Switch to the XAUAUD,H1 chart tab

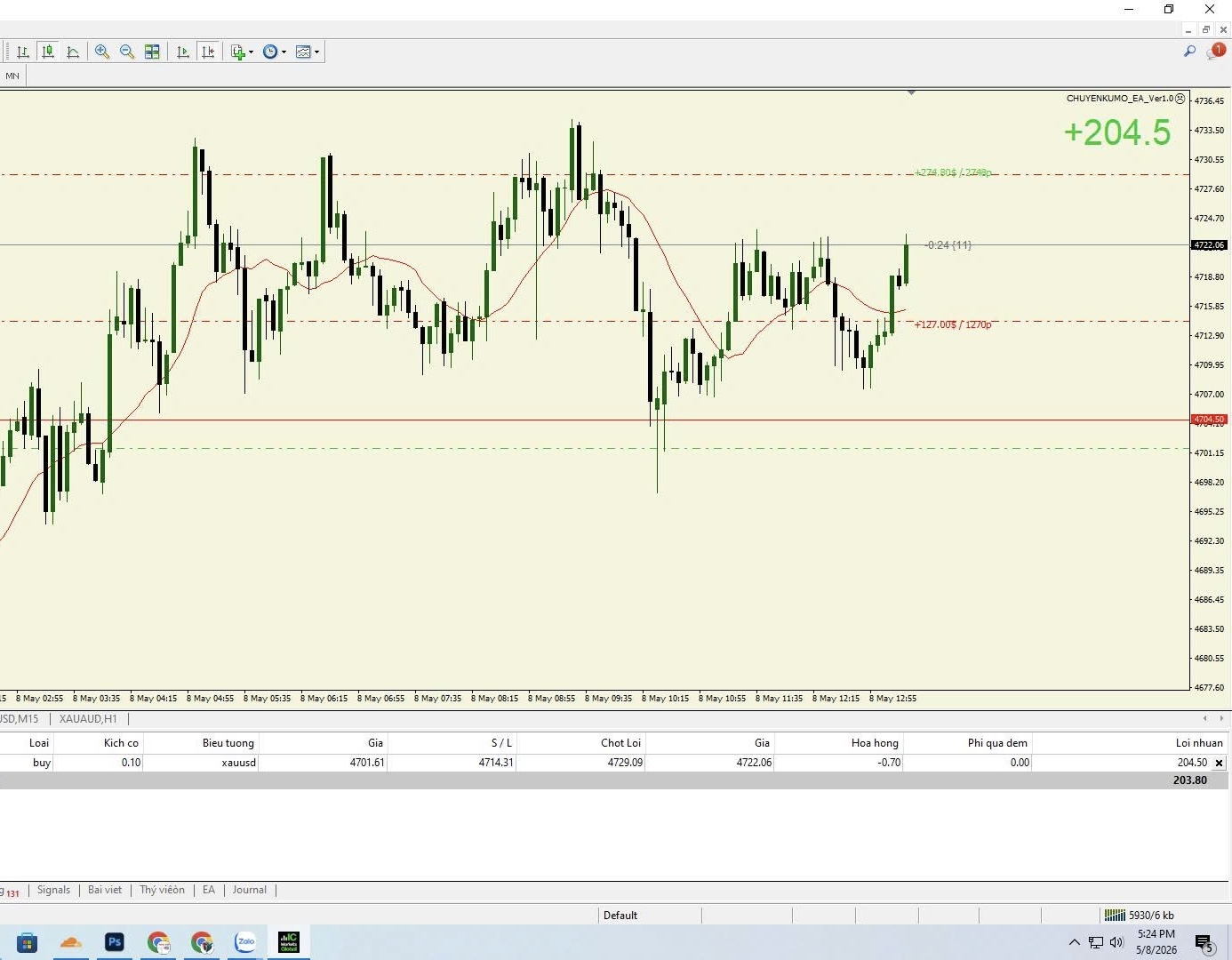click(88, 718)
